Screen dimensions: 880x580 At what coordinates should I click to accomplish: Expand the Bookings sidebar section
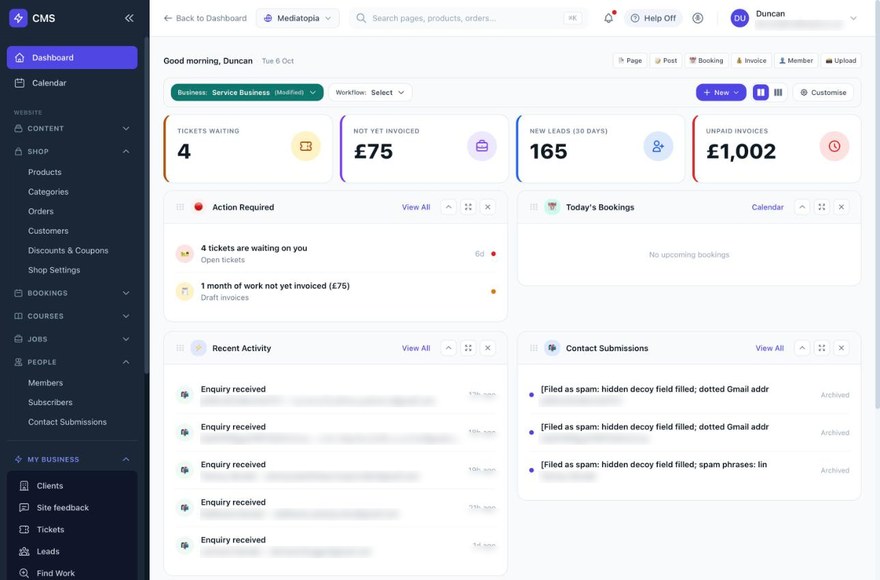pyautogui.click(x=72, y=293)
